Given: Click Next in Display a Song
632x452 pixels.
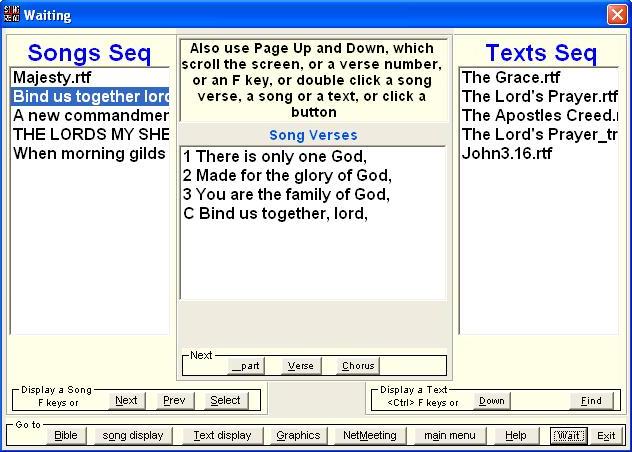Looking at the screenshot, I should 126,400.
